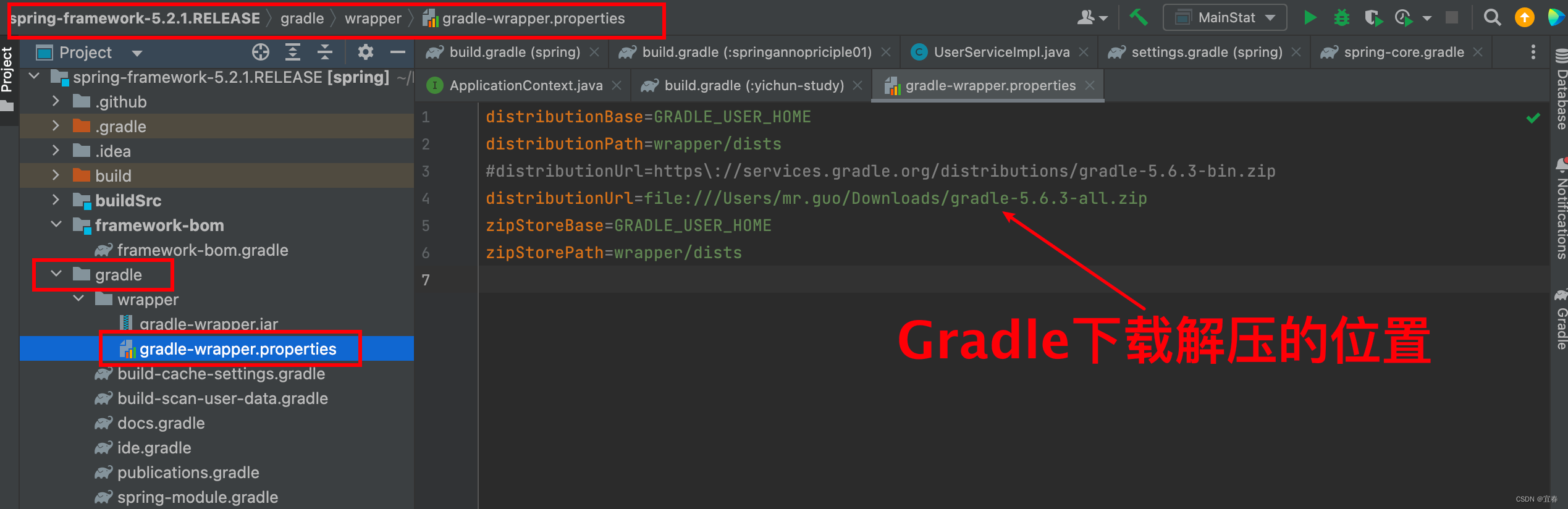Close the gradle-wrapper.properties tab
Screen dimensions: 1568x509
point(1090,86)
